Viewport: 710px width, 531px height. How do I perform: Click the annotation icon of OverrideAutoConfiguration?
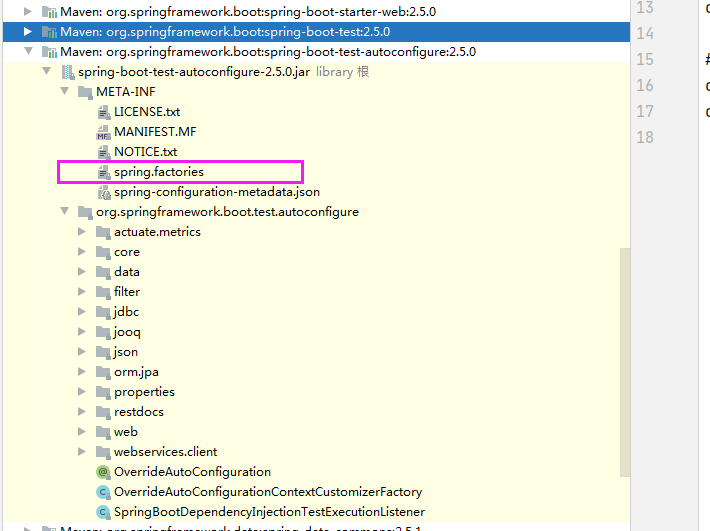(103, 472)
